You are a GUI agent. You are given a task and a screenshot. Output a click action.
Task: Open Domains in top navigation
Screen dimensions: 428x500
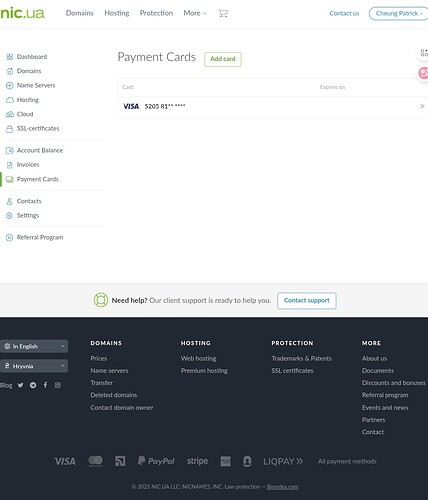pos(80,13)
